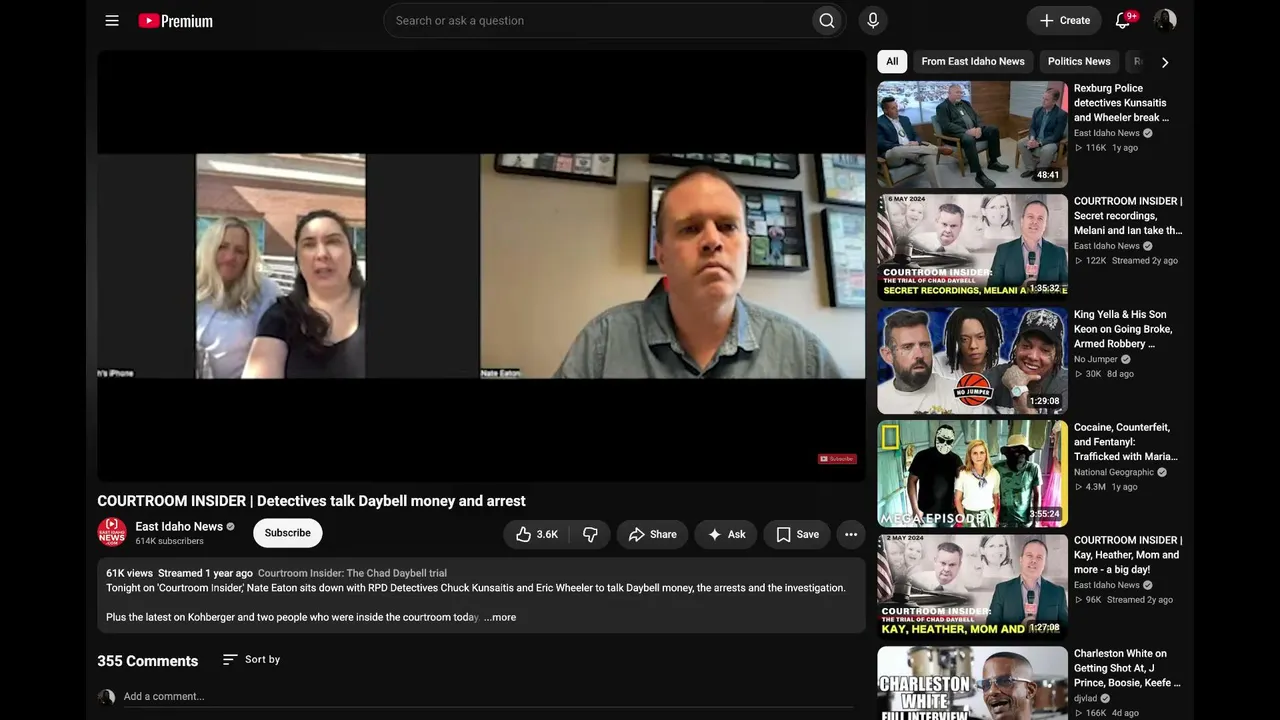This screenshot has height=720, width=1280.
Task: Open 'Secret recordings, Melani and Ian' title
Action: 1128,216
